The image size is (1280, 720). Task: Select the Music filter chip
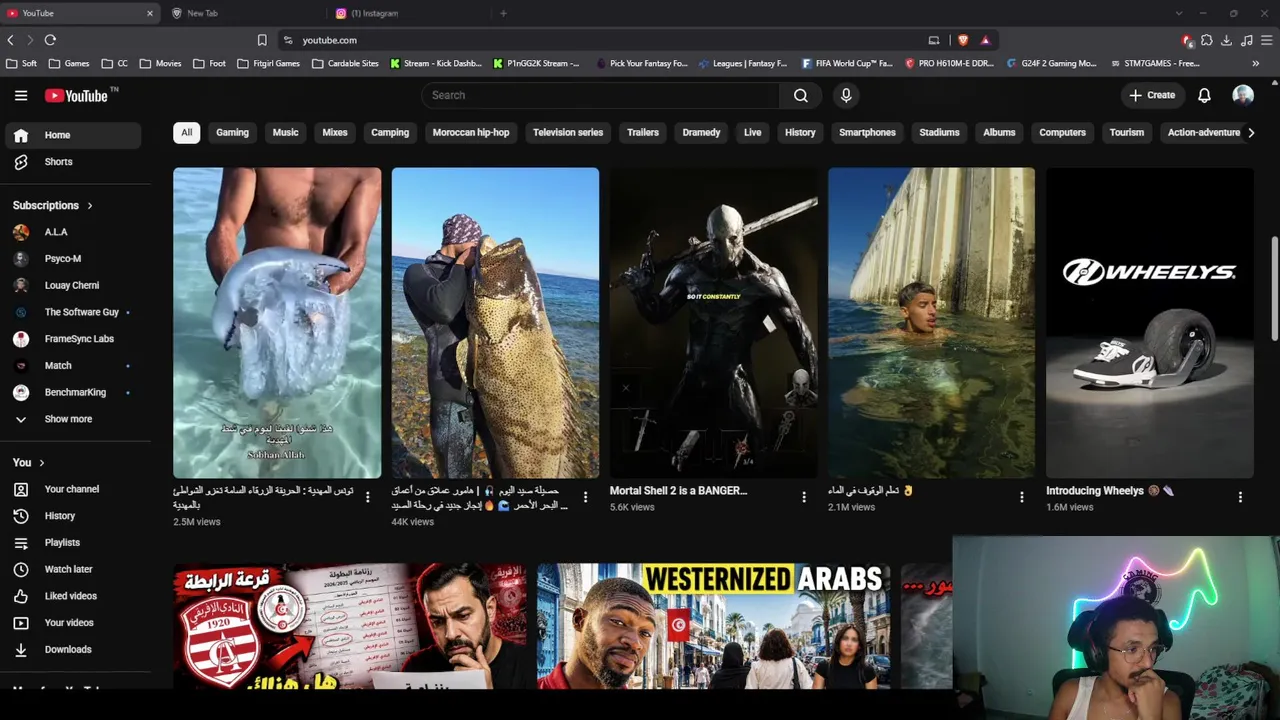tap(286, 132)
